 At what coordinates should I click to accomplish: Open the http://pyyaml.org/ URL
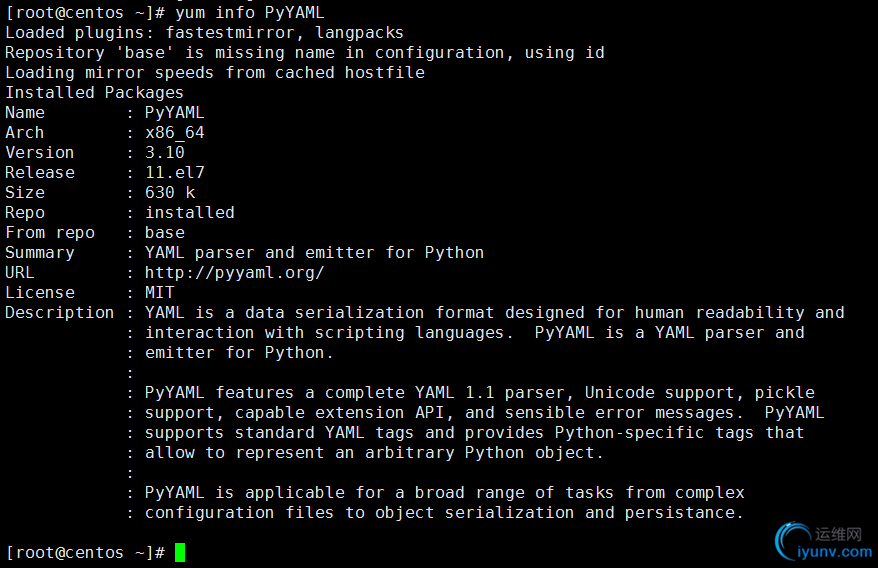[234, 272]
